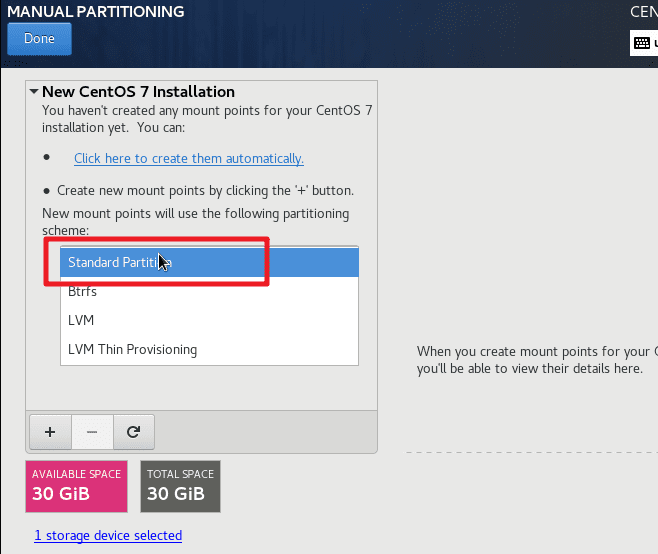The width and height of the screenshot is (658, 554).
Task: Click the reload storage configuration icon
Action: click(x=133, y=432)
